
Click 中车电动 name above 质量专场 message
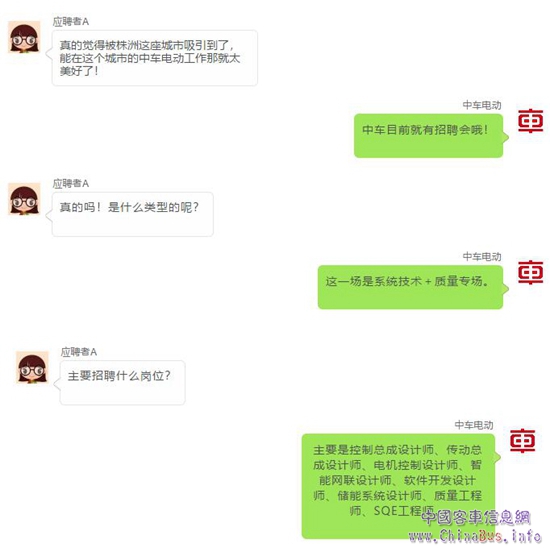click(482, 256)
